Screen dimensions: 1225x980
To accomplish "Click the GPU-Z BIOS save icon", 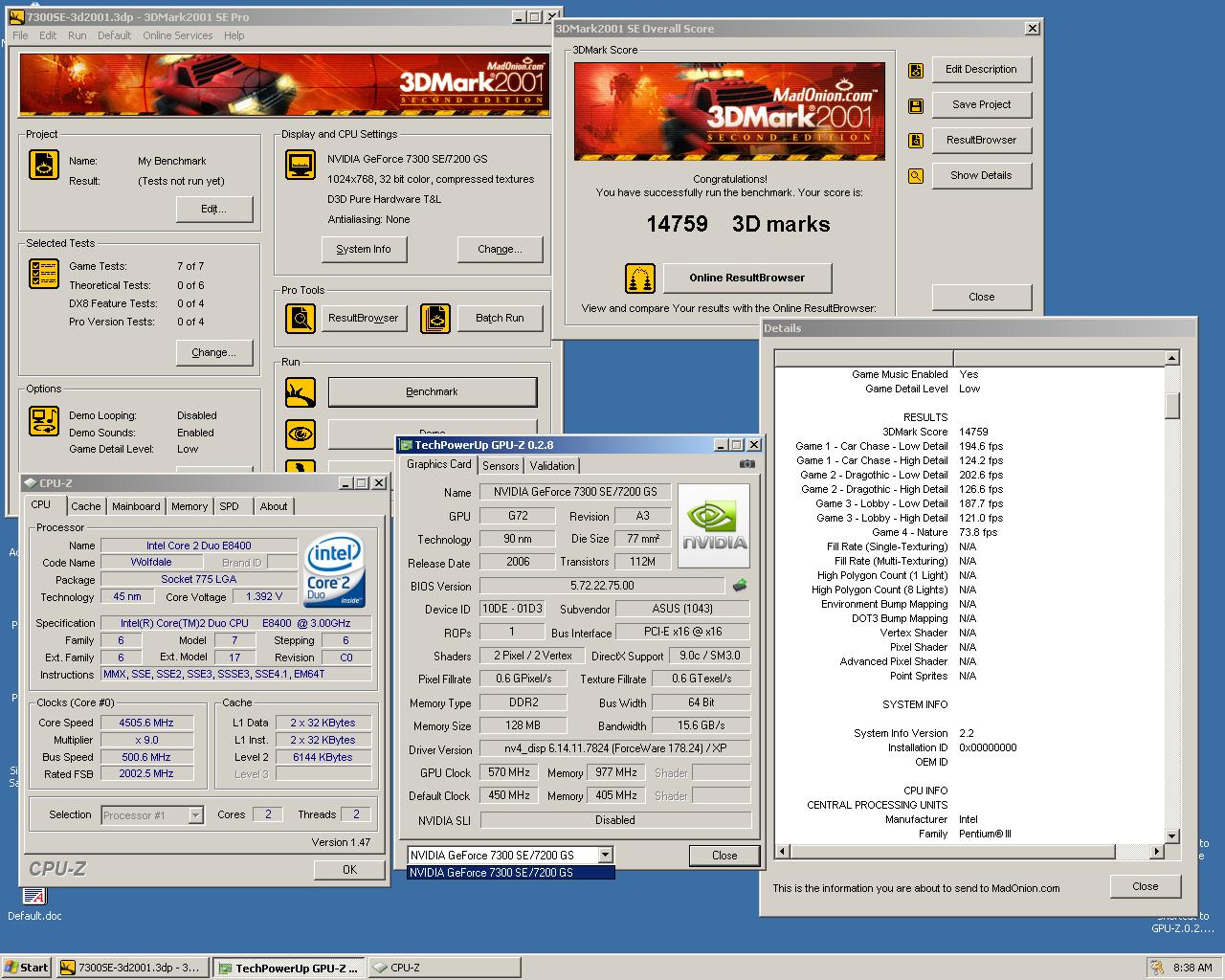I will click(x=740, y=585).
